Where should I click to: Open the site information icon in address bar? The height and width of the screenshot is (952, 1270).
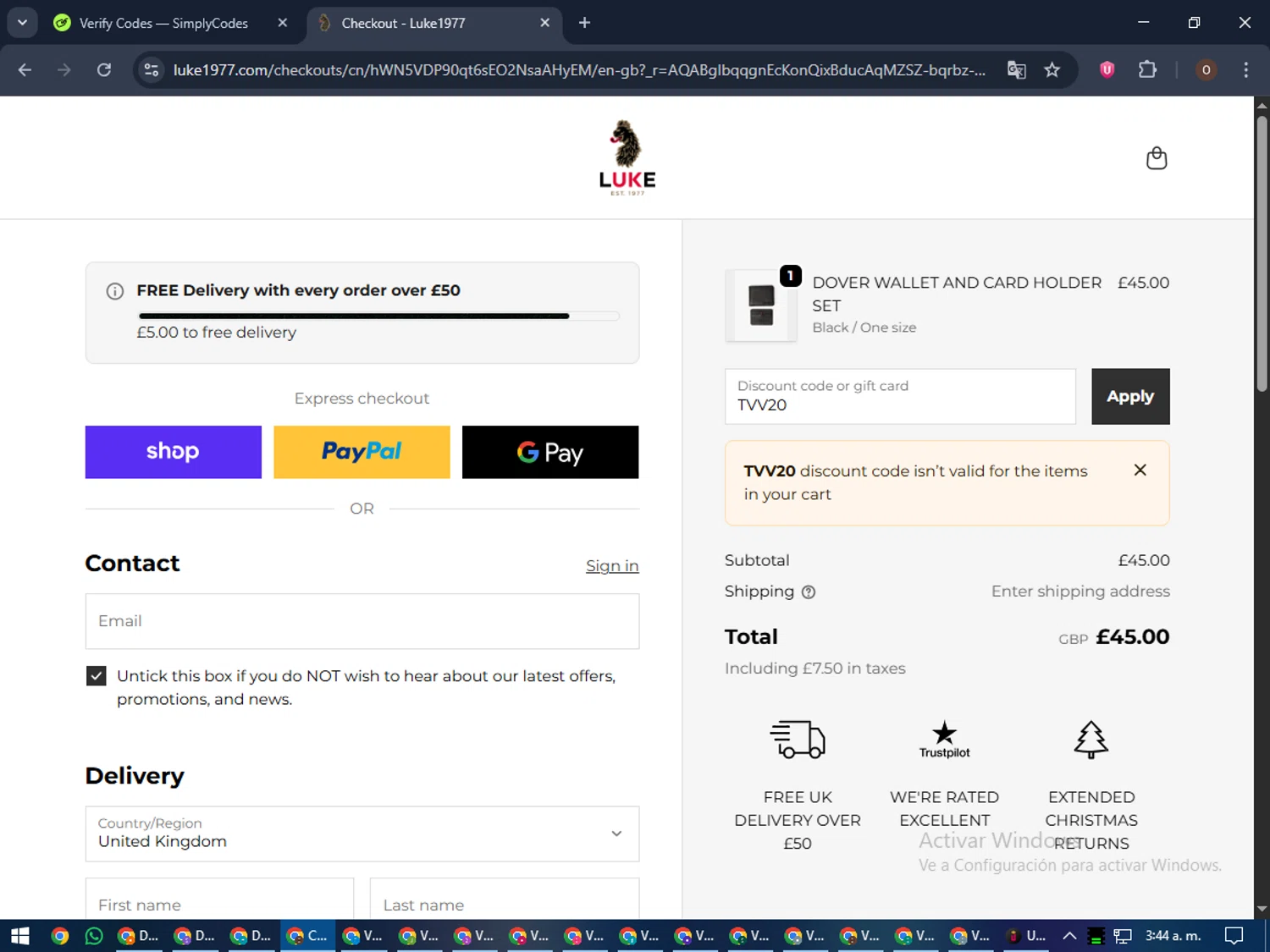pyautogui.click(x=152, y=69)
